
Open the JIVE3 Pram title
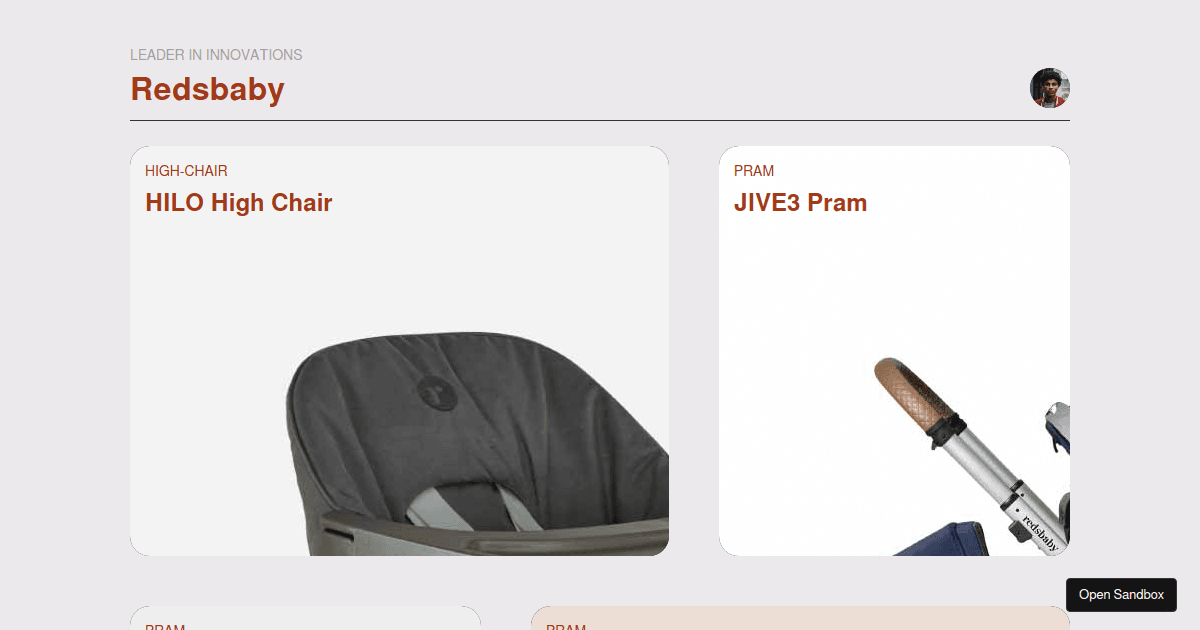pos(800,203)
